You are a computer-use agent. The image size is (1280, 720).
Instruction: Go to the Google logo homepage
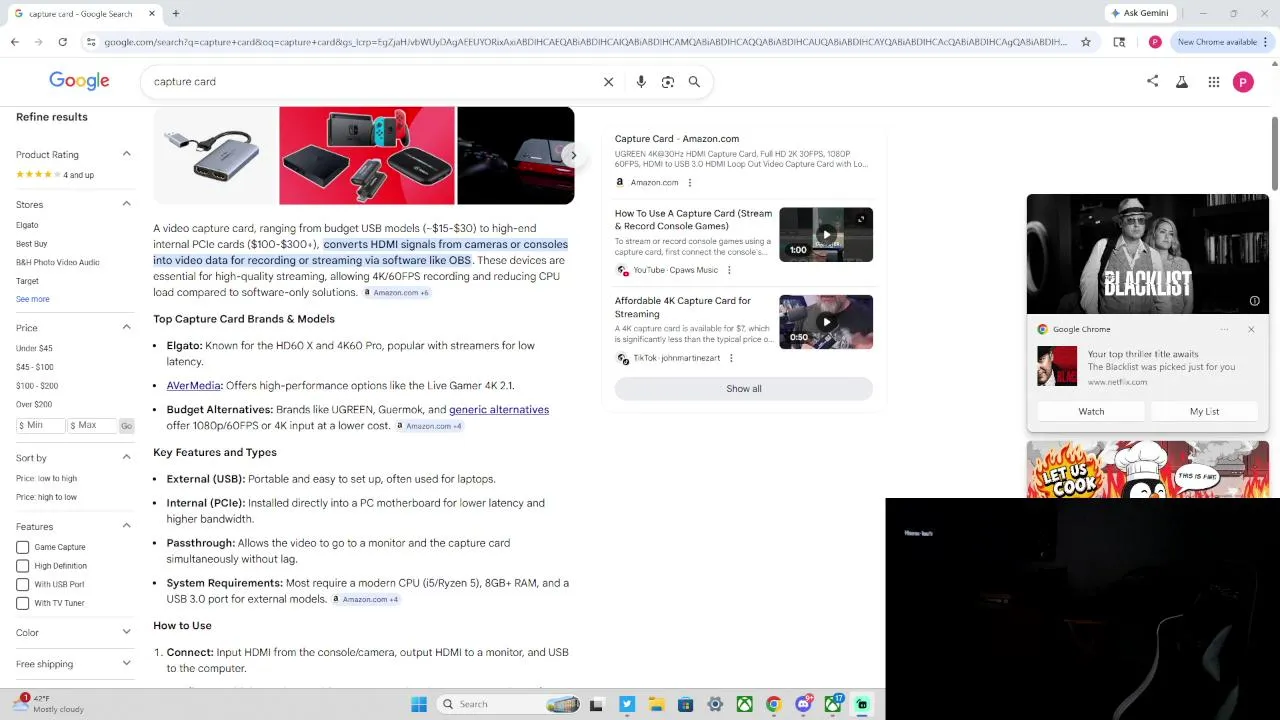tap(79, 81)
